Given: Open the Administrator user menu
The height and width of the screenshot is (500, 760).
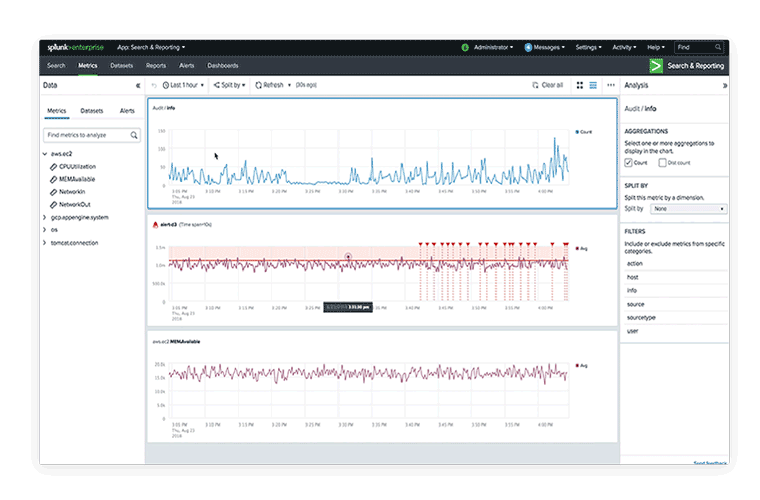Looking at the screenshot, I should click(x=491, y=47).
